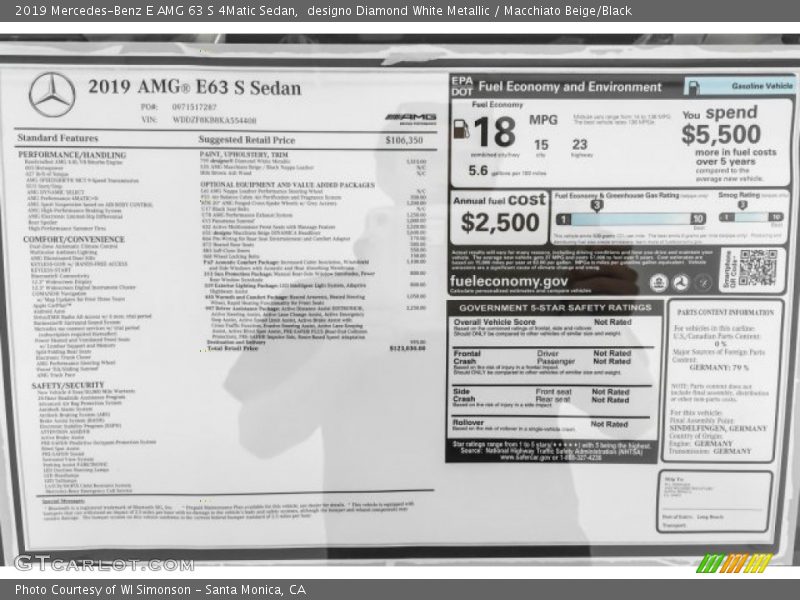The width and height of the screenshot is (800, 600).
Task: Click the 'Standard Features' heading
Action: (57, 138)
